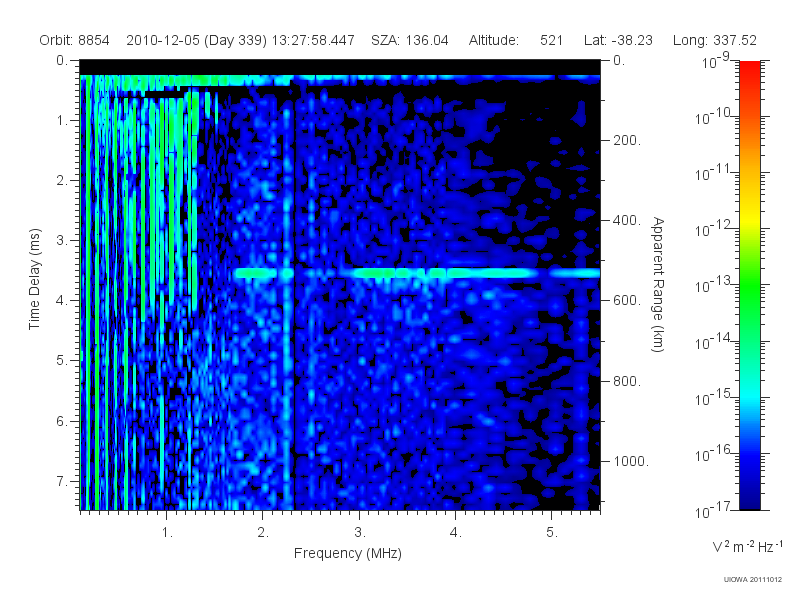The width and height of the screenshot is (800, 600).
Task: Click the time delay tick label '3.'
Action: coord(62,240)
